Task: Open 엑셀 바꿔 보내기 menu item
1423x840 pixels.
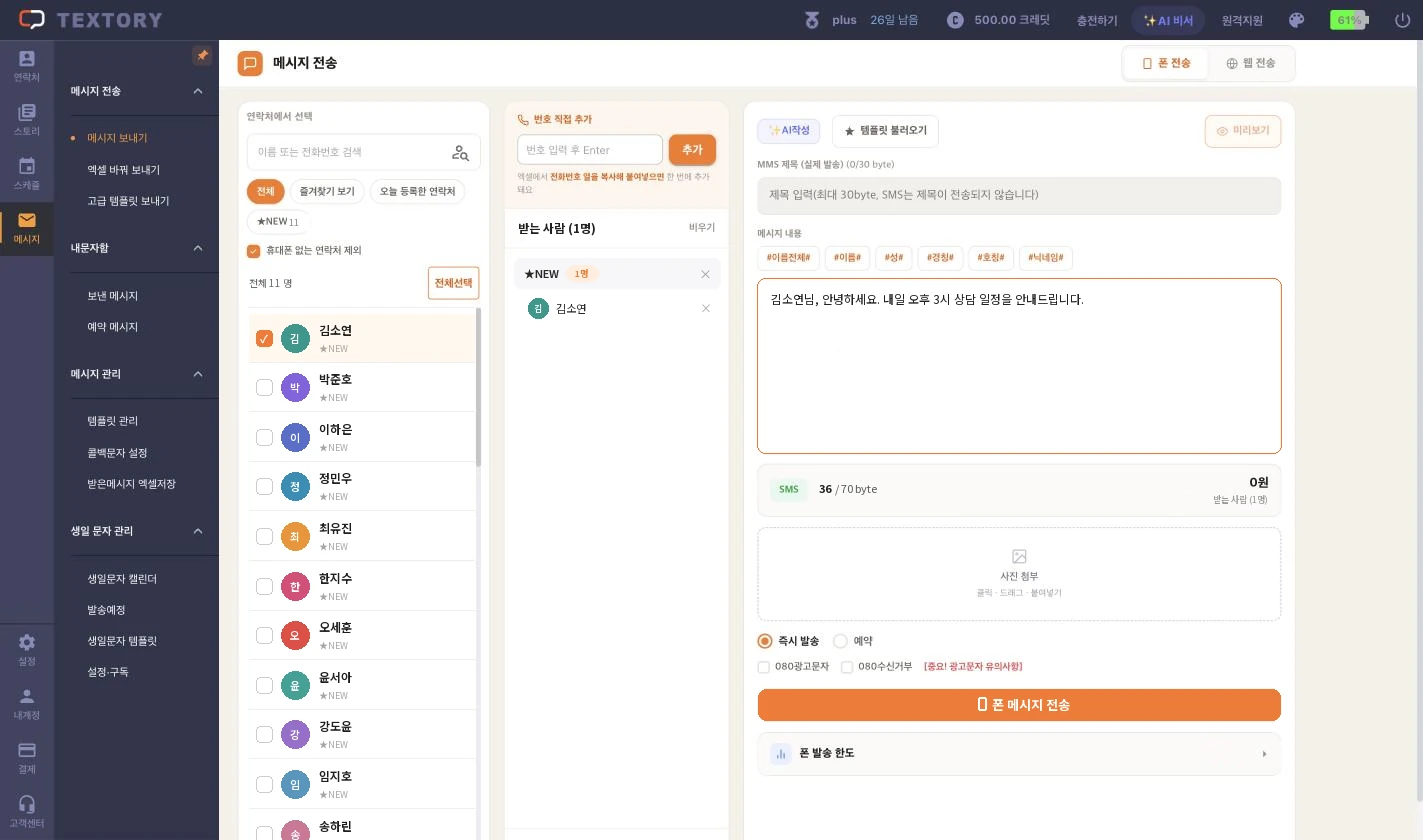Action: click(124, 170)
